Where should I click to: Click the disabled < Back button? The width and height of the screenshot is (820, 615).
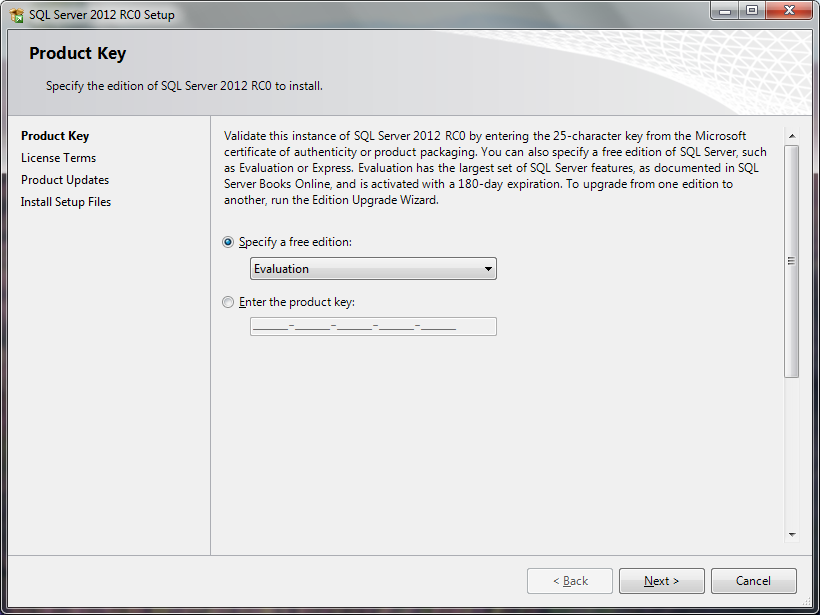(570, 581)
